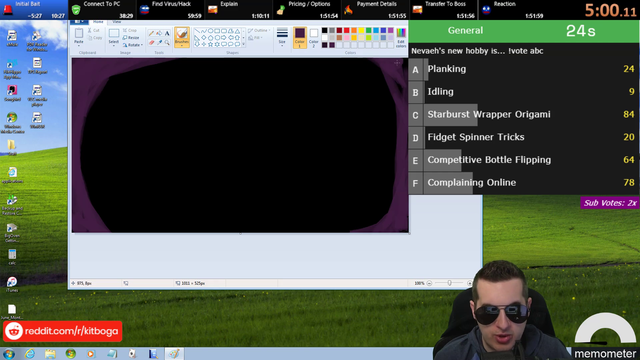
Task: Open the folder icon on desktop
Action: pos(12,147)
